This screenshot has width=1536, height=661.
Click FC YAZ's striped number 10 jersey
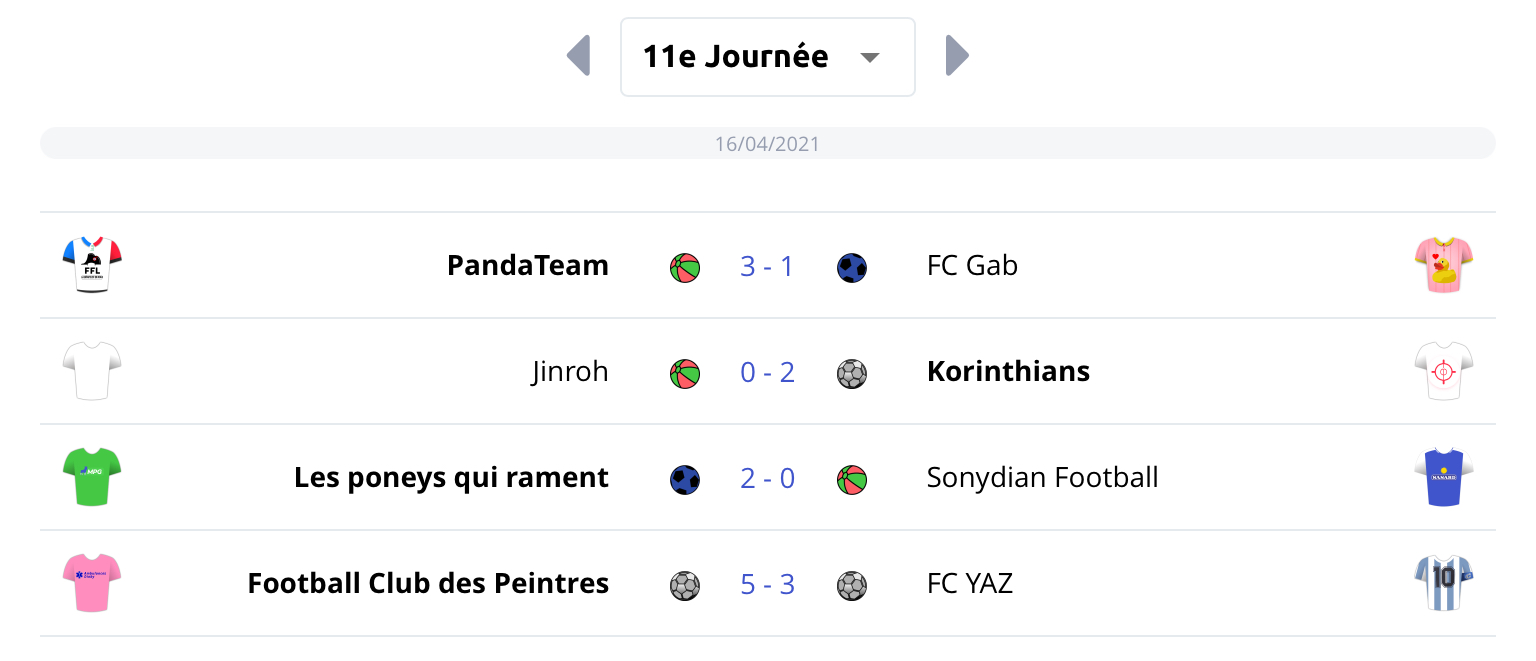coord(1444,583)
